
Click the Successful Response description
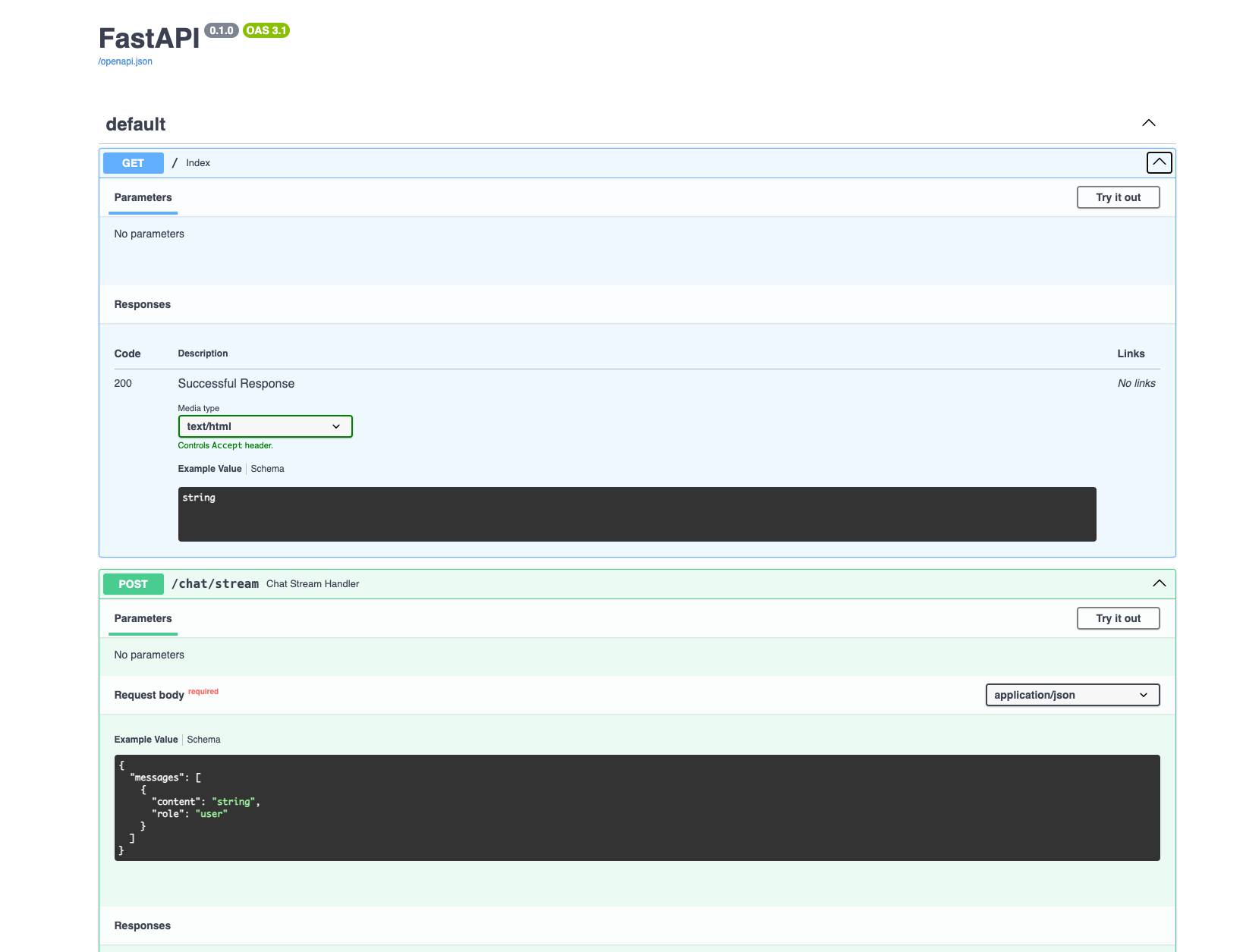click(236, 383)
